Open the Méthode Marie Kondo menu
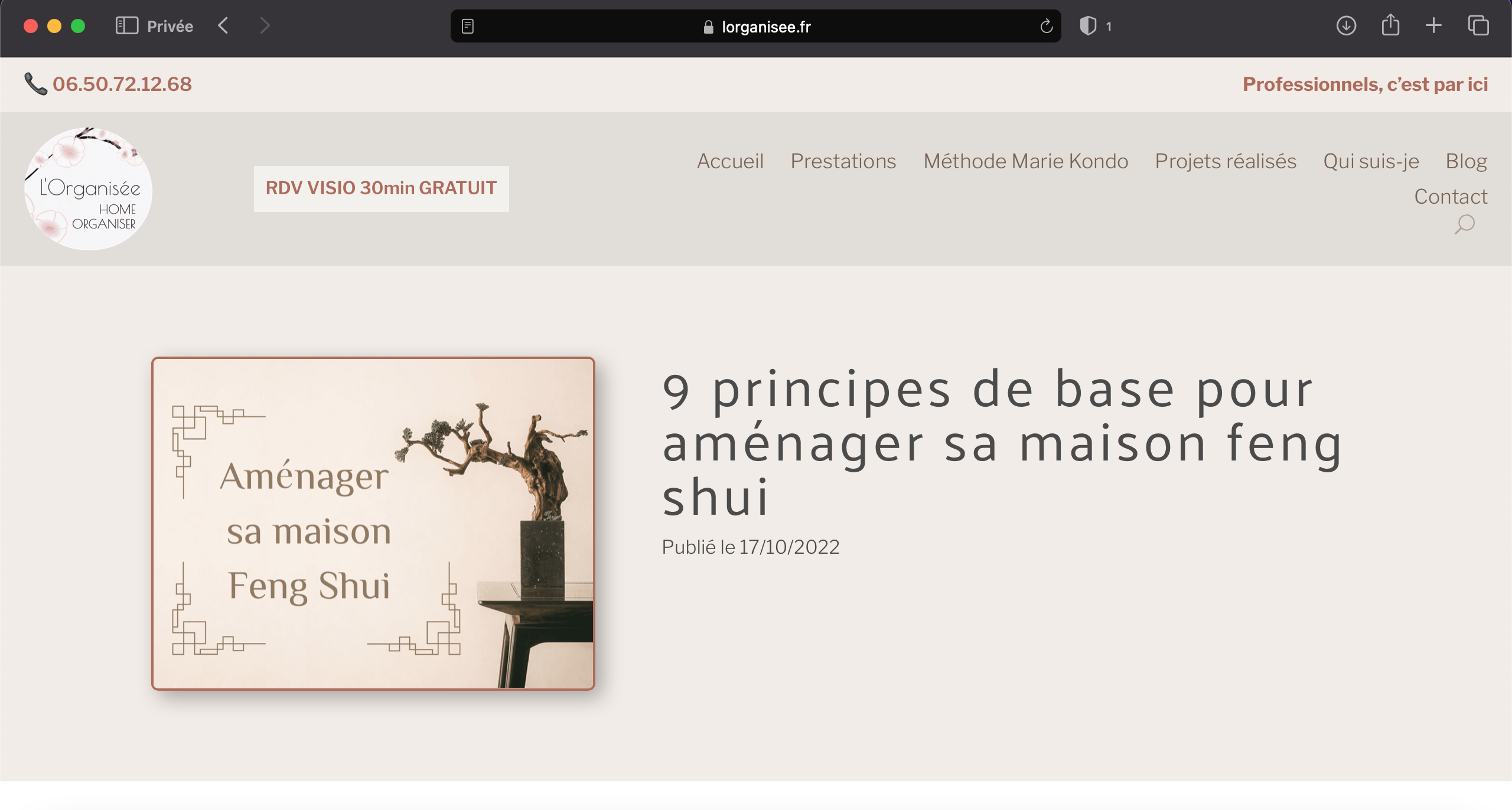This screenshot has width=1512, height=810. point(1026,161)
